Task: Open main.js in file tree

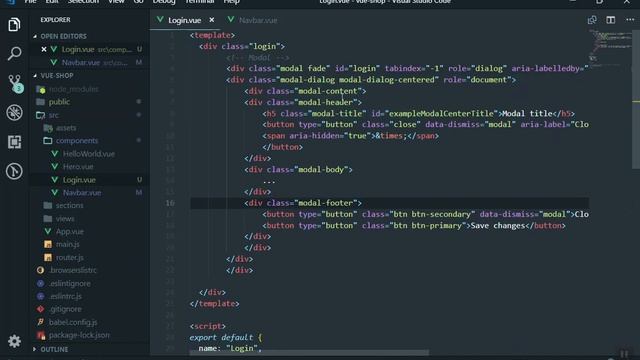Action: tap(67, 244)
